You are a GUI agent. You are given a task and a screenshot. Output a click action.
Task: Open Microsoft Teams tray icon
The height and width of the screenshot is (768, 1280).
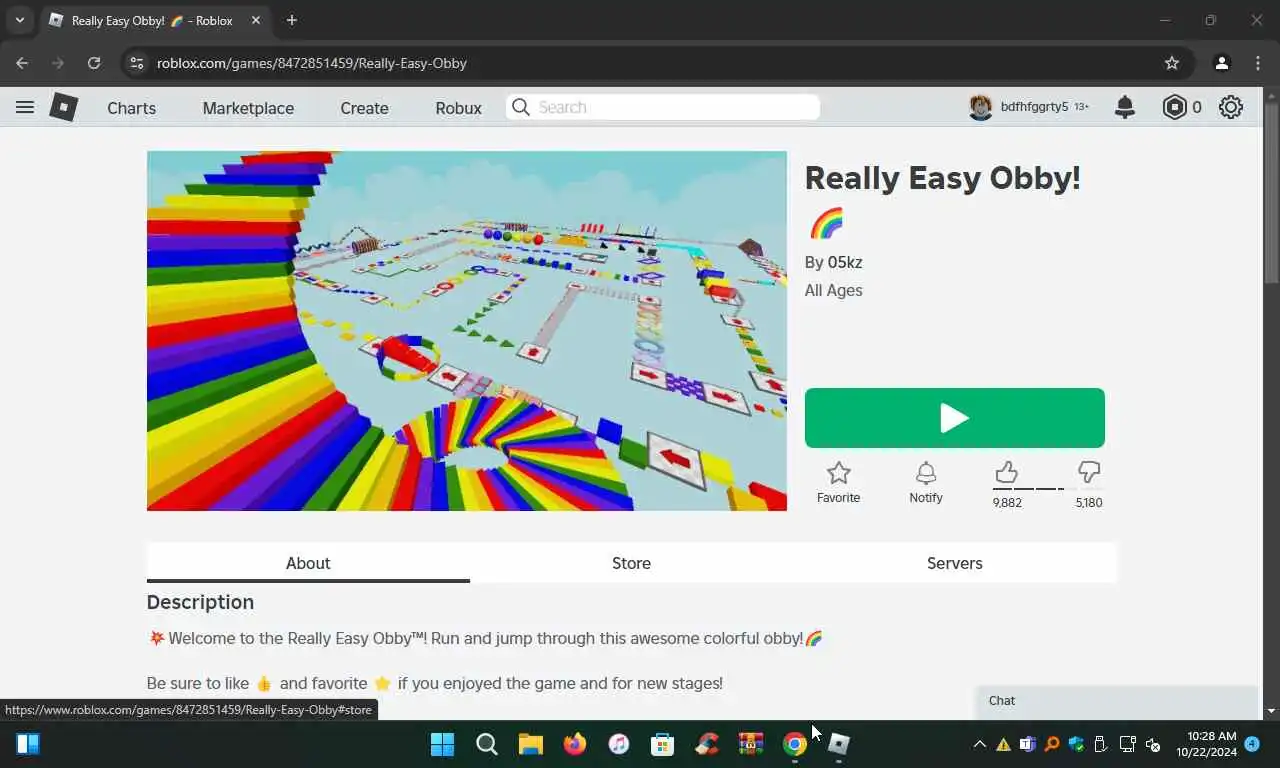coord(1027,744)
